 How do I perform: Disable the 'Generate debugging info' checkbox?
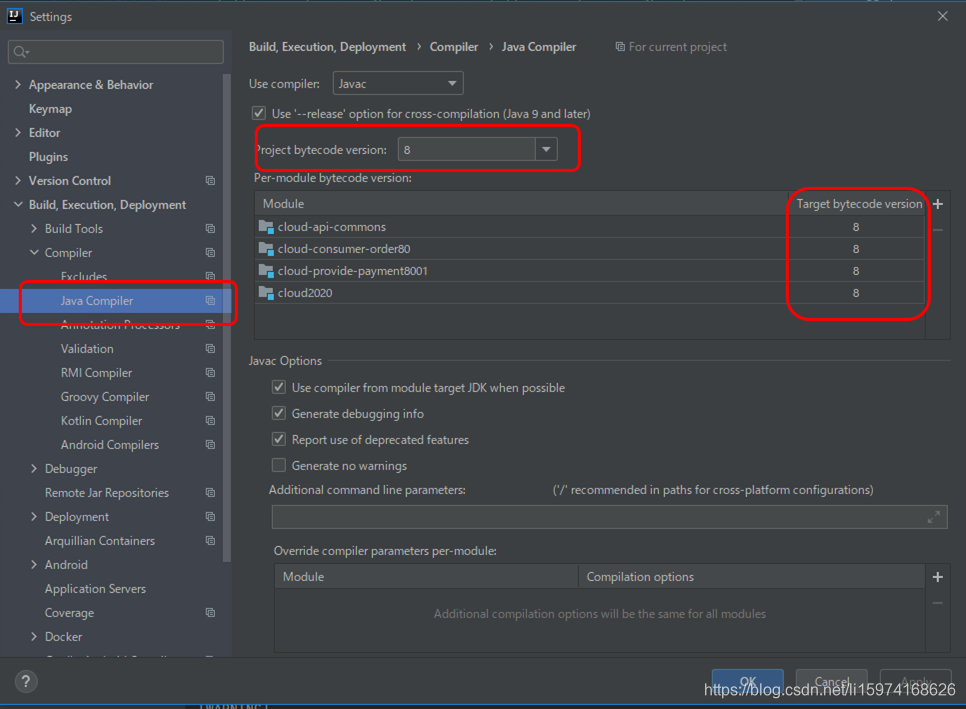(278, 413)
